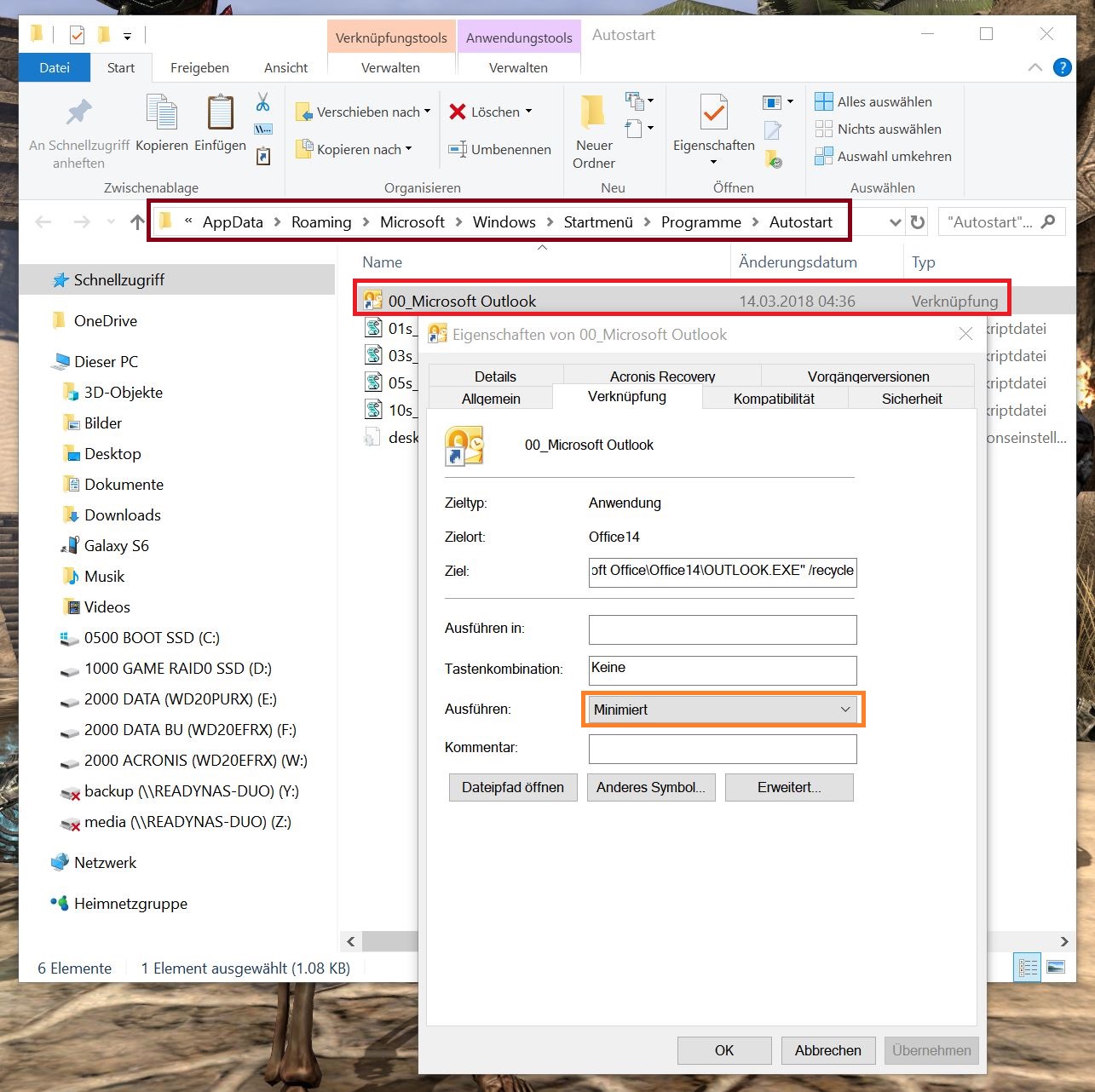The image size is (1095, 1092).
Task: Click the new item icon in Neu group
Action: [634, 101]
